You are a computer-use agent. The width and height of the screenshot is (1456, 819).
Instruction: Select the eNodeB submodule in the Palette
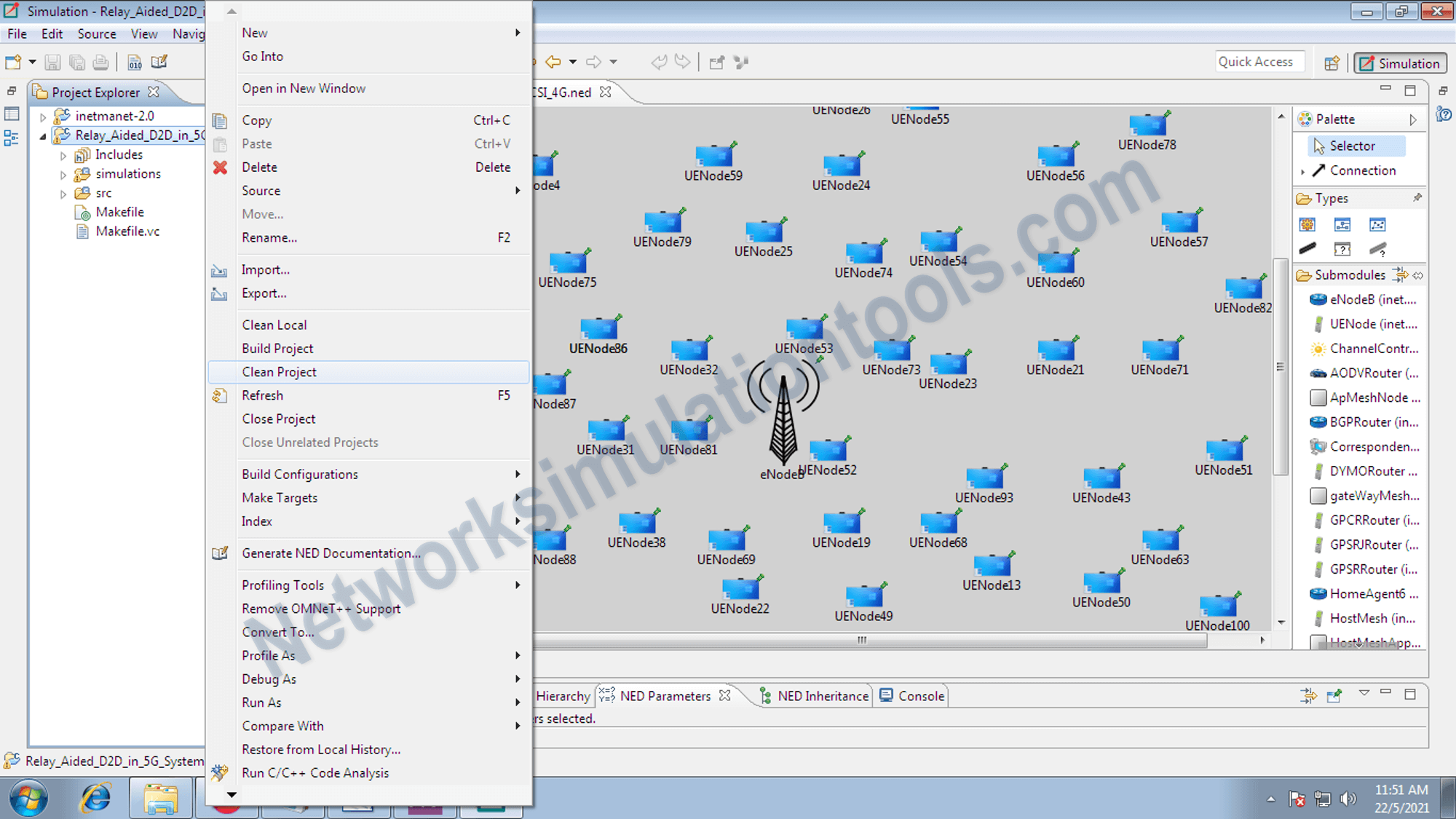[x=1368, y=299]
